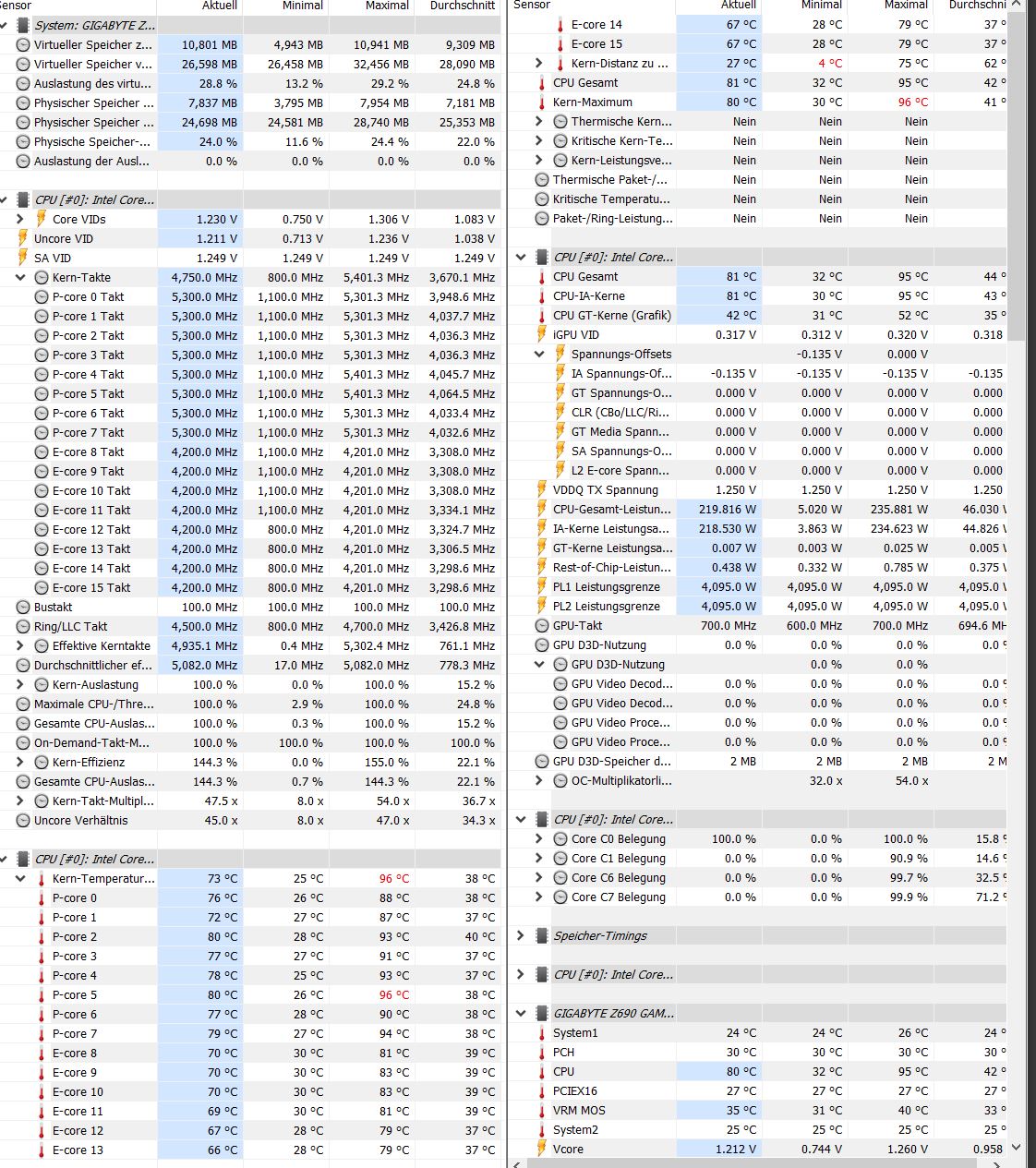The width and height of the screenshot is (1036, 1168).
Task: Select the IA Spannungs-Of... row
Action: [x=758, y=373]
